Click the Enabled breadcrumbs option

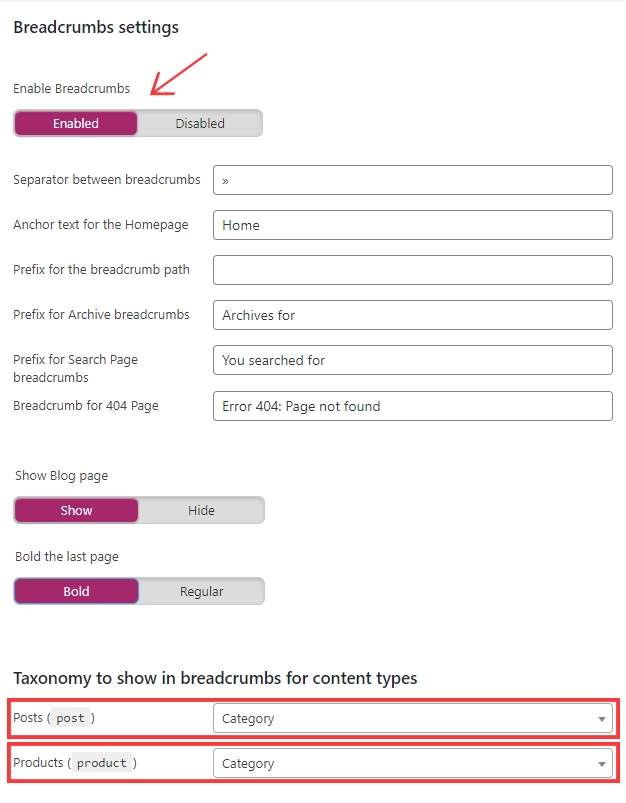(75, 123)
